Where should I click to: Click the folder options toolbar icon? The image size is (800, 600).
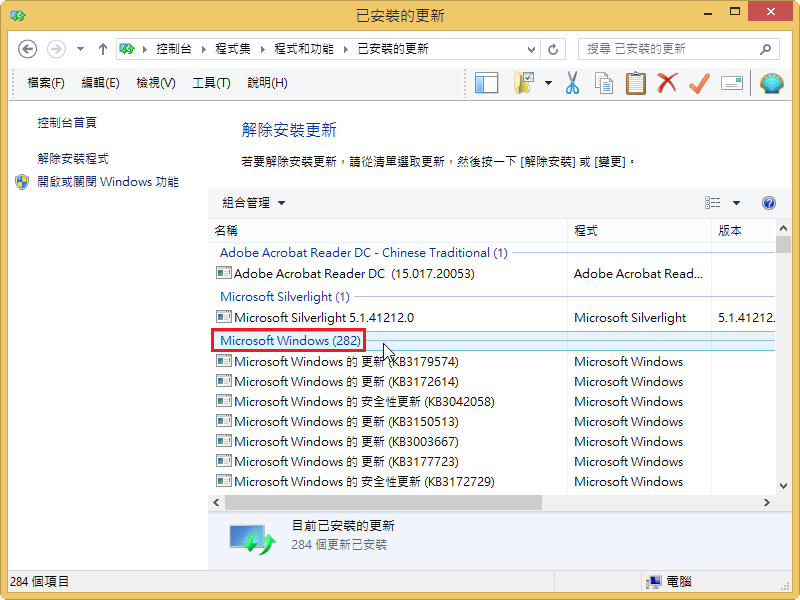pos(523,83)
